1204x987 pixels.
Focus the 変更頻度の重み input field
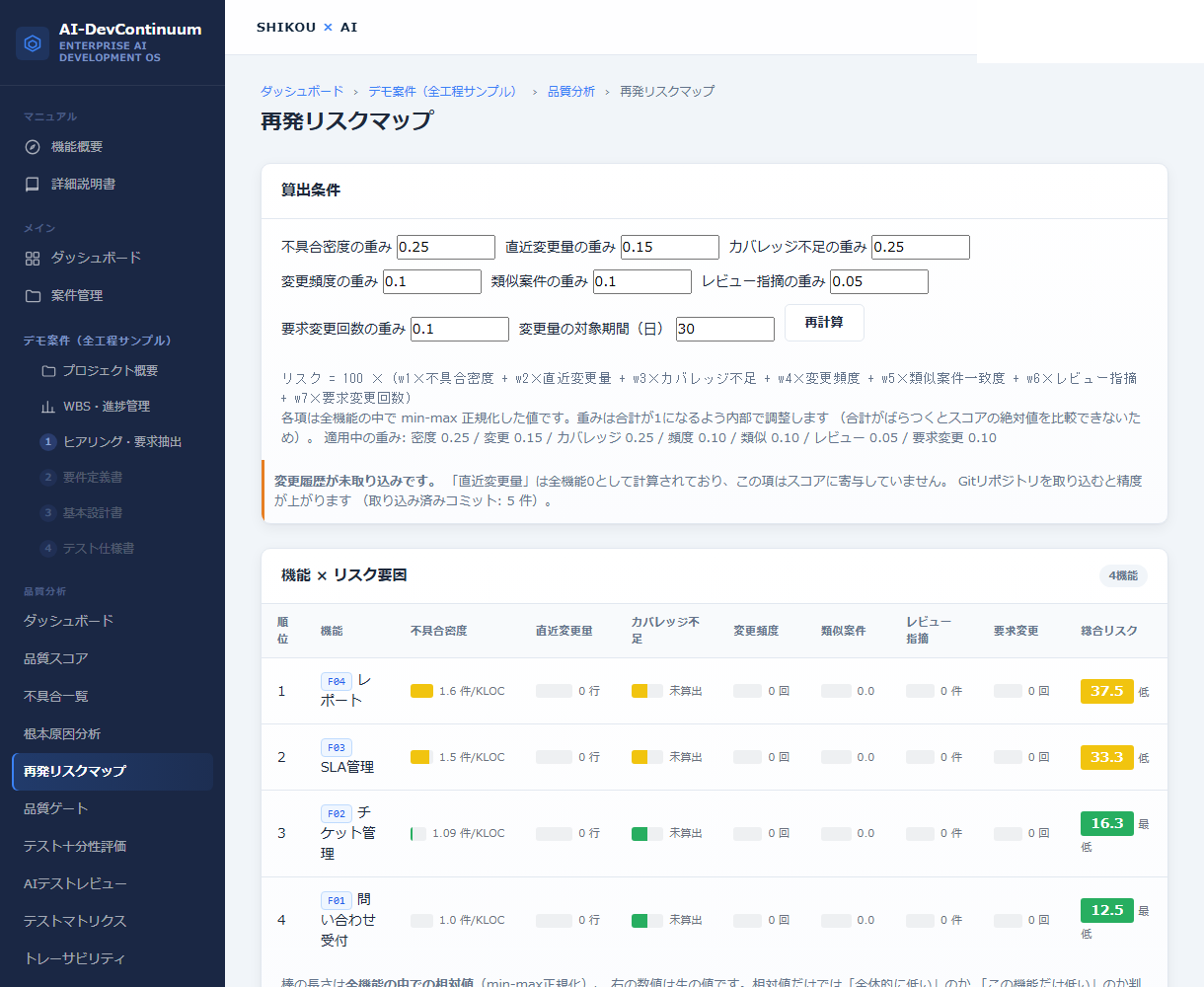tap(432, 281)
